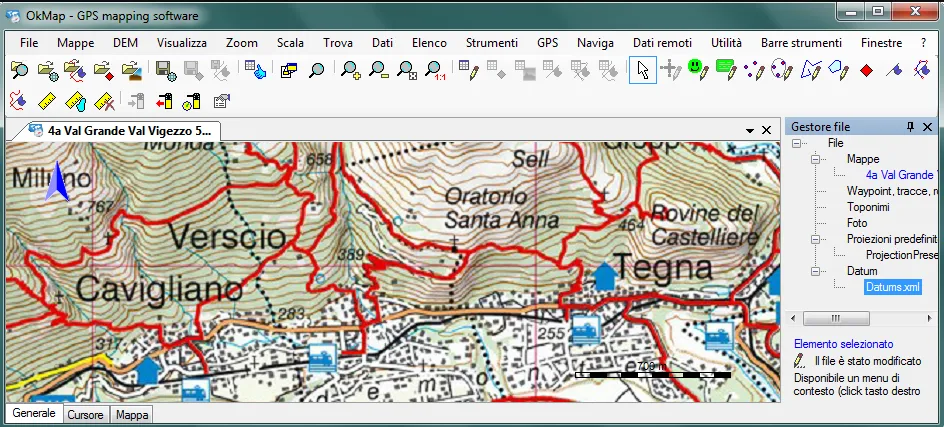944x427 pixels.
Task: Select the 4a Val Grande Val Vigezzo document tab
Action: [123, 131]
